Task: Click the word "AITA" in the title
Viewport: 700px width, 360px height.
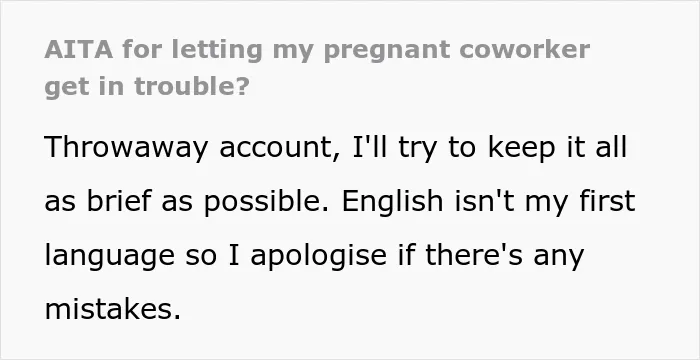Action: pyautogui.click(x=79, y=49)
